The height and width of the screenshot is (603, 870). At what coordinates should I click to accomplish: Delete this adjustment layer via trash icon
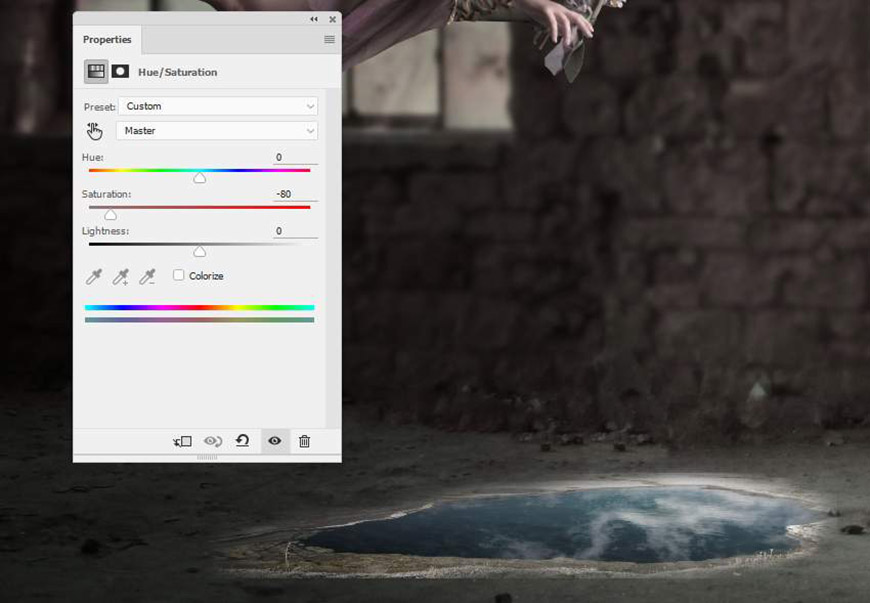click(x=305, y=442)
